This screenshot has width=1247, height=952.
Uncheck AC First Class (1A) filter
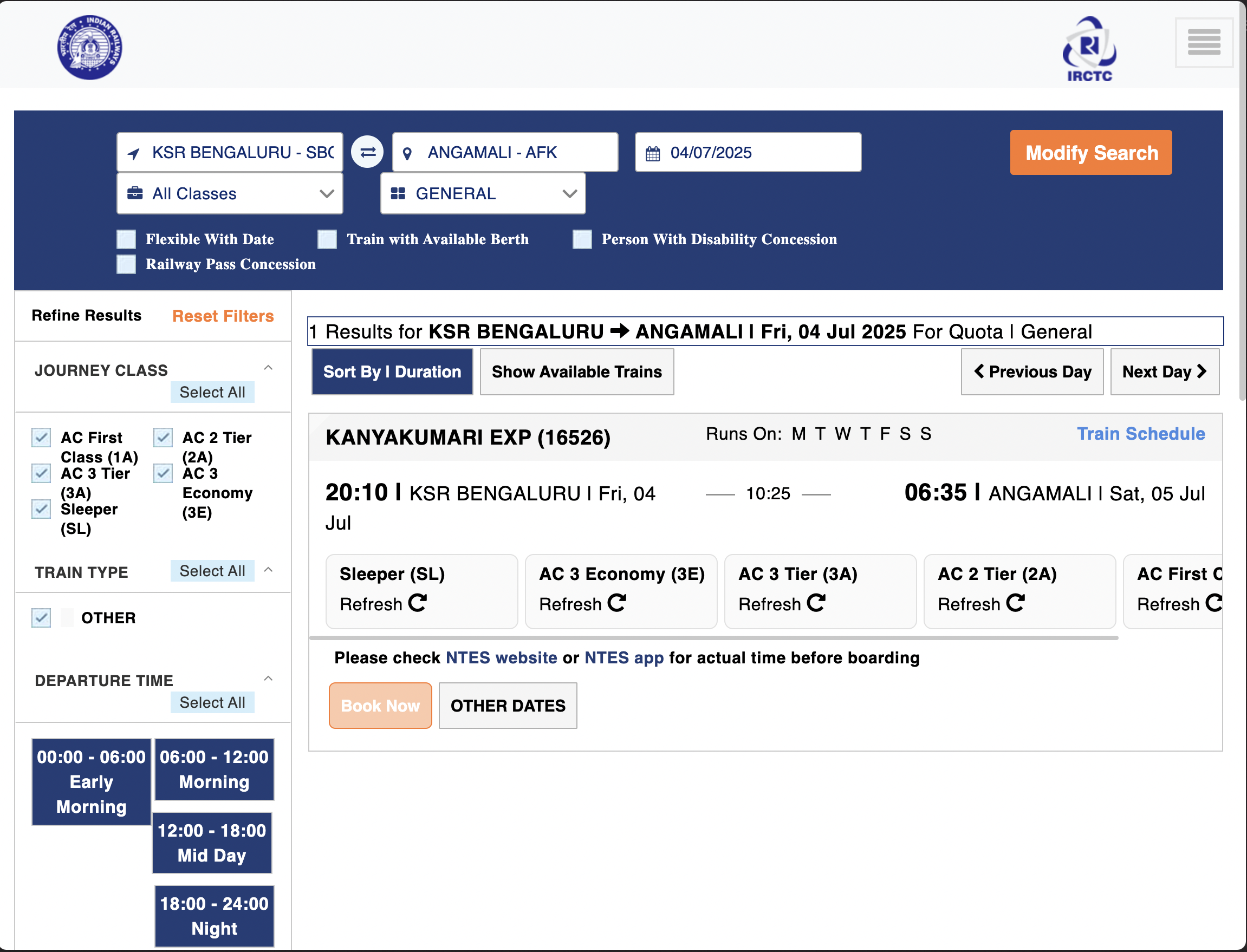(41, 438)
